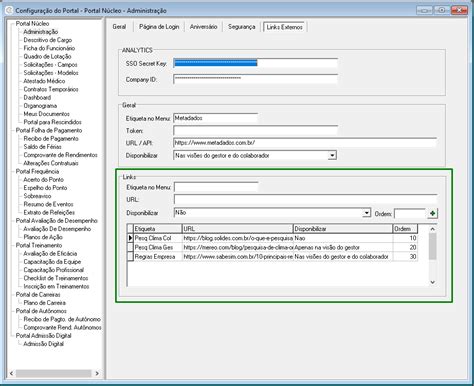474x386 pixels.
Task: Select the Pesq Clima Col row marker
Action: [x=130, y=238]
